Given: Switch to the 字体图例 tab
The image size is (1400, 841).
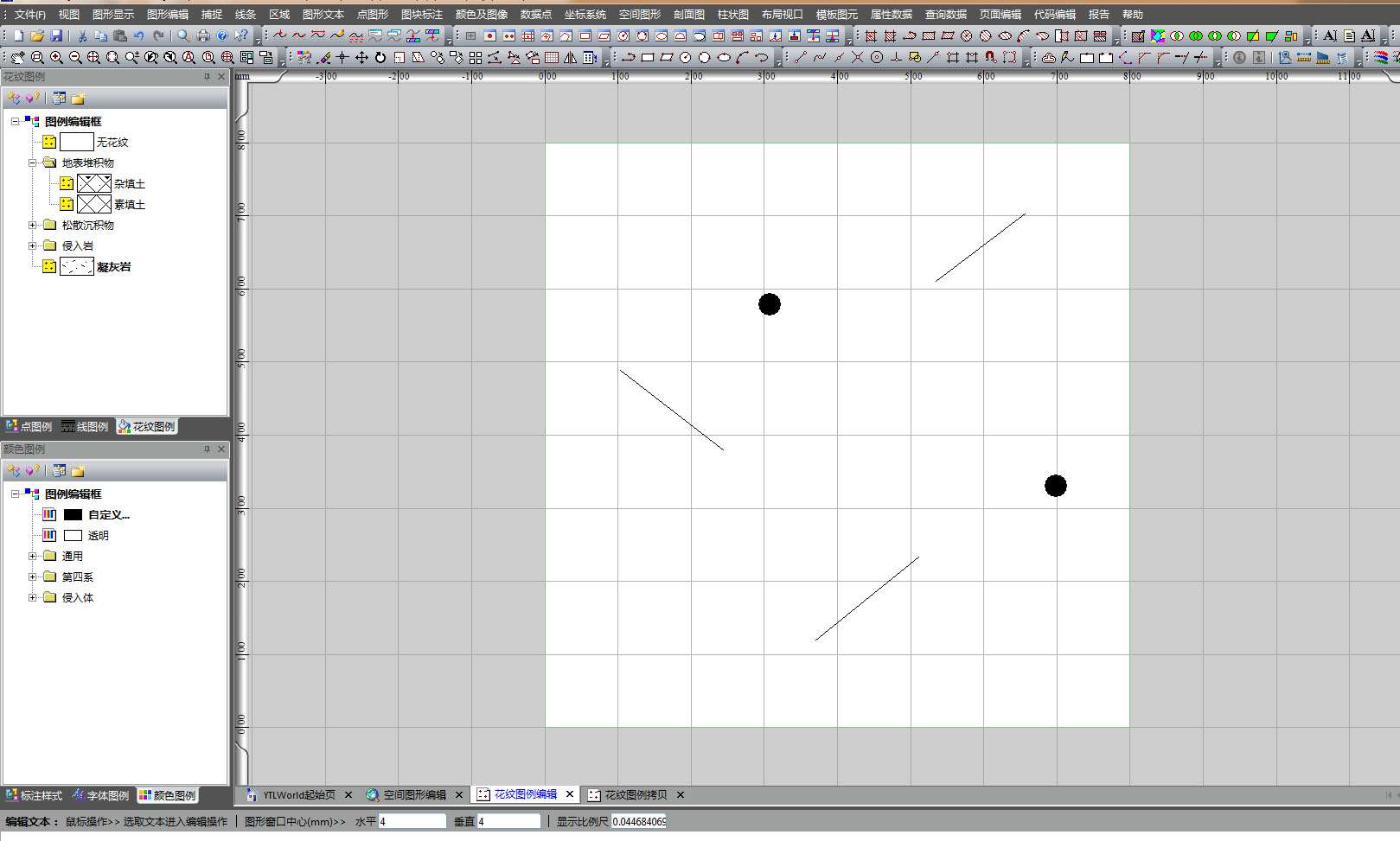Looking at the screenshot, I should point(101,796).
